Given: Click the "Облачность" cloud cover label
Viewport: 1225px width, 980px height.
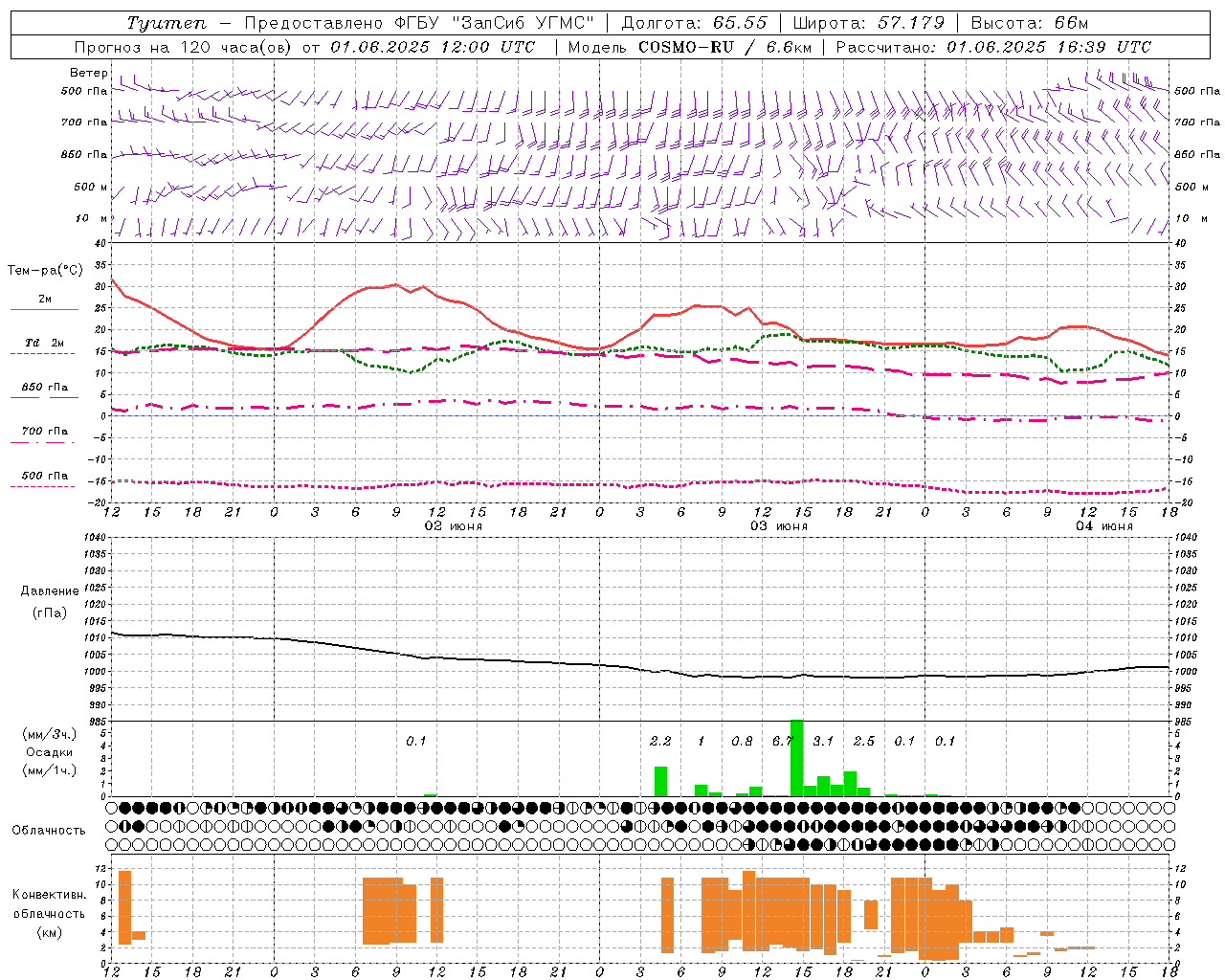Looking at the screenshot, I should coord(49,831).
